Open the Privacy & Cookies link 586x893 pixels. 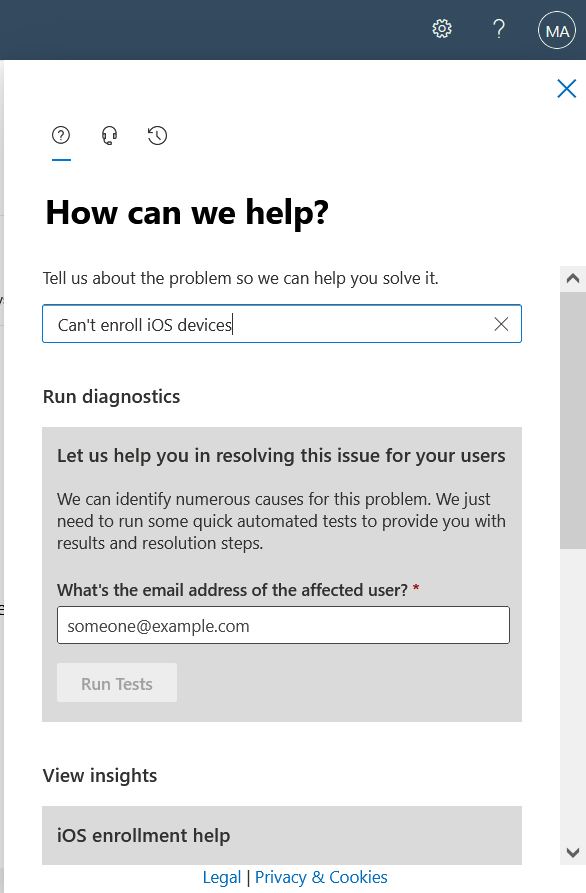tap(321, 878)
